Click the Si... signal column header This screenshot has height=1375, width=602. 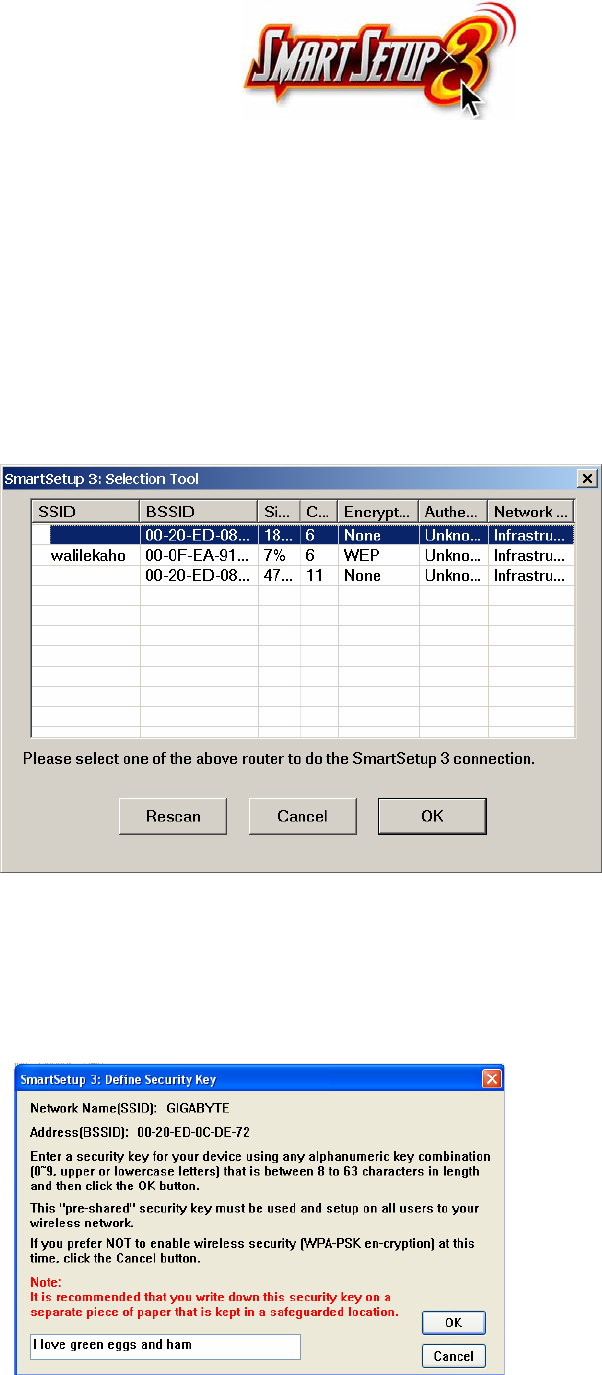tap(278, 511)
